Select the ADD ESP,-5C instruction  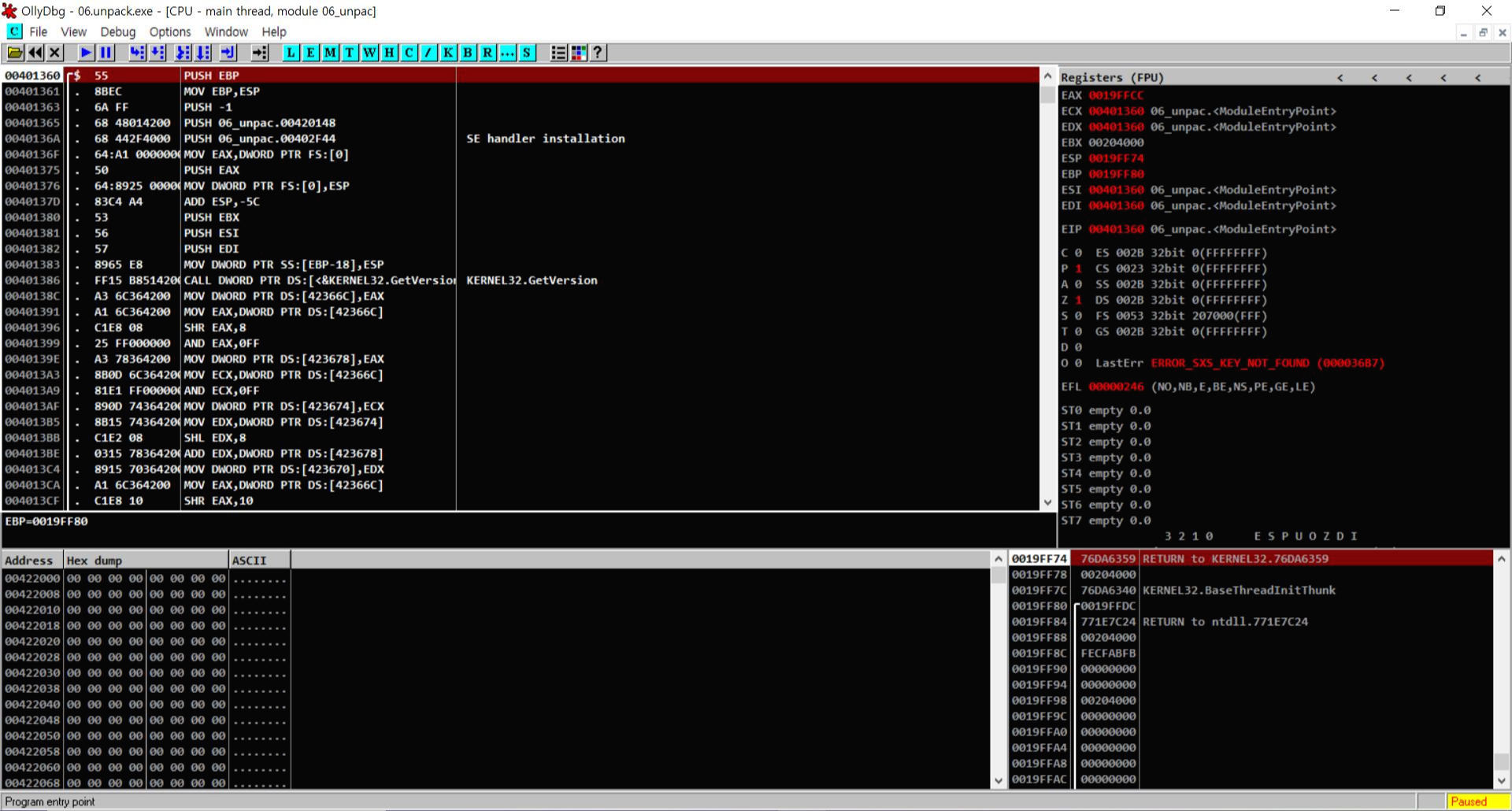point(521,202)
